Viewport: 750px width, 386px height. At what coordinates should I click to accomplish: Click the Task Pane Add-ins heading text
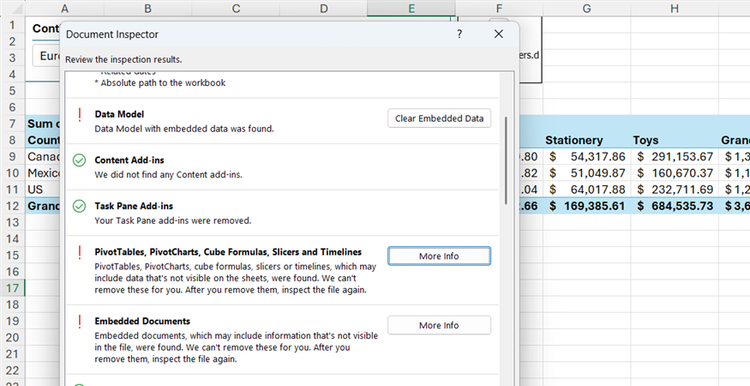point(134,206)
